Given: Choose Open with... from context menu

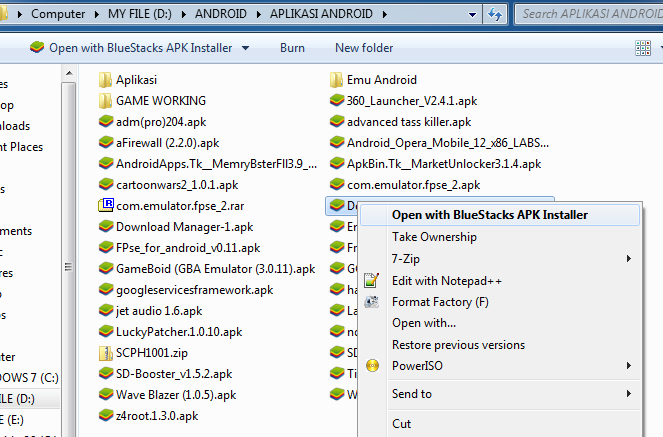Looking at the screenshot, I should coord(500,323).
